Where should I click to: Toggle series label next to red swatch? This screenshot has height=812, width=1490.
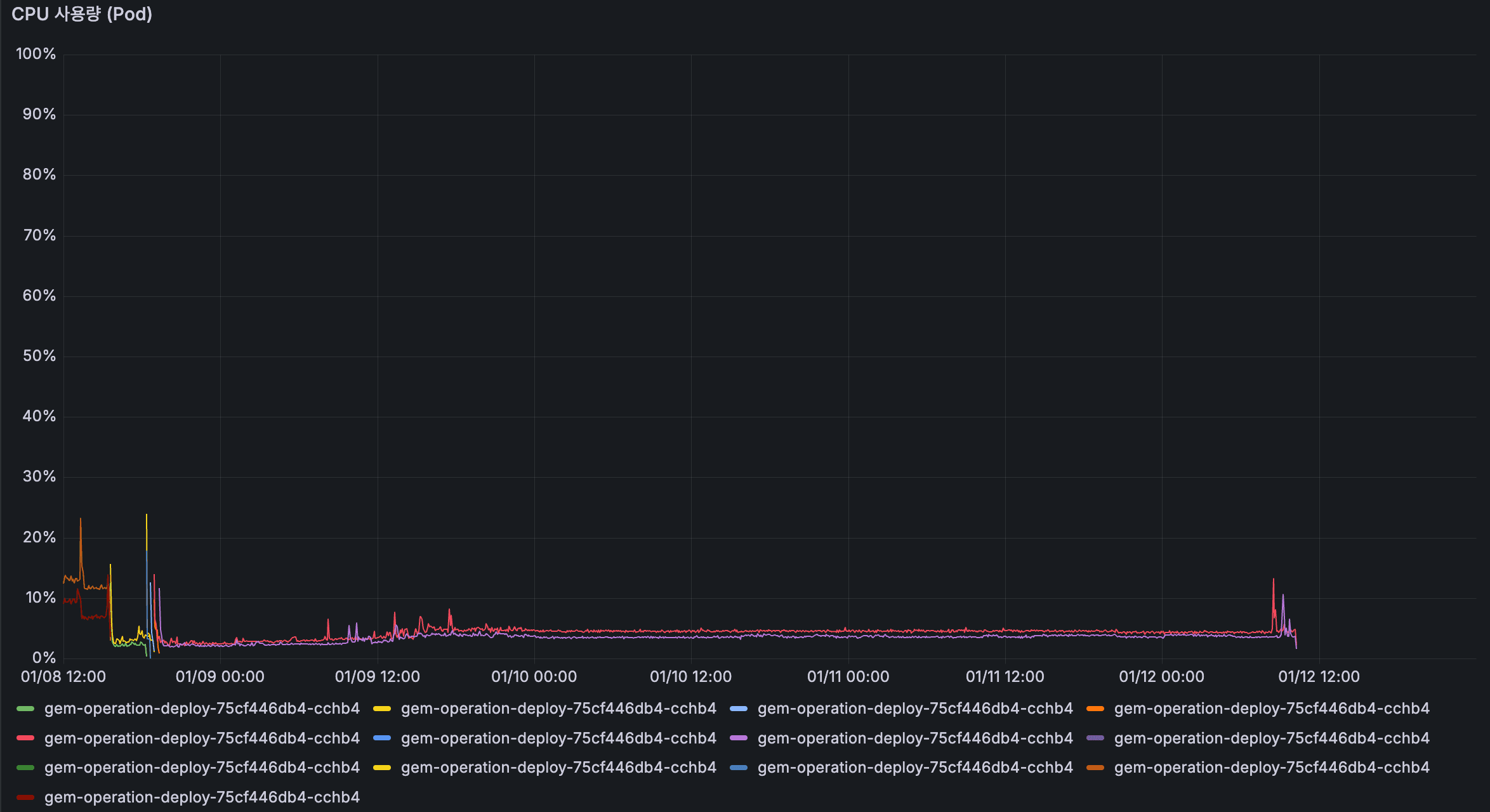coord(202,738)
